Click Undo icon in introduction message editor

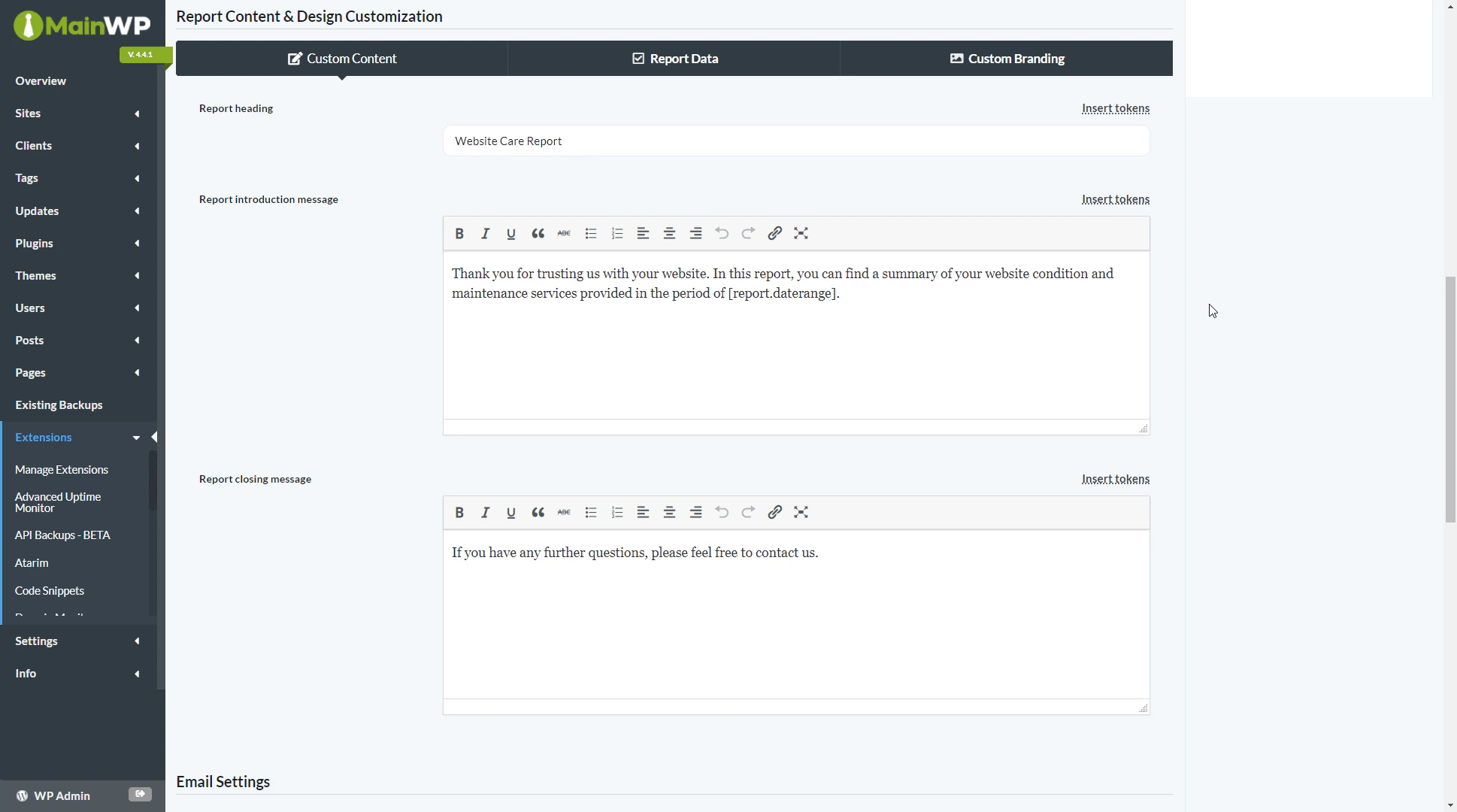722,233
